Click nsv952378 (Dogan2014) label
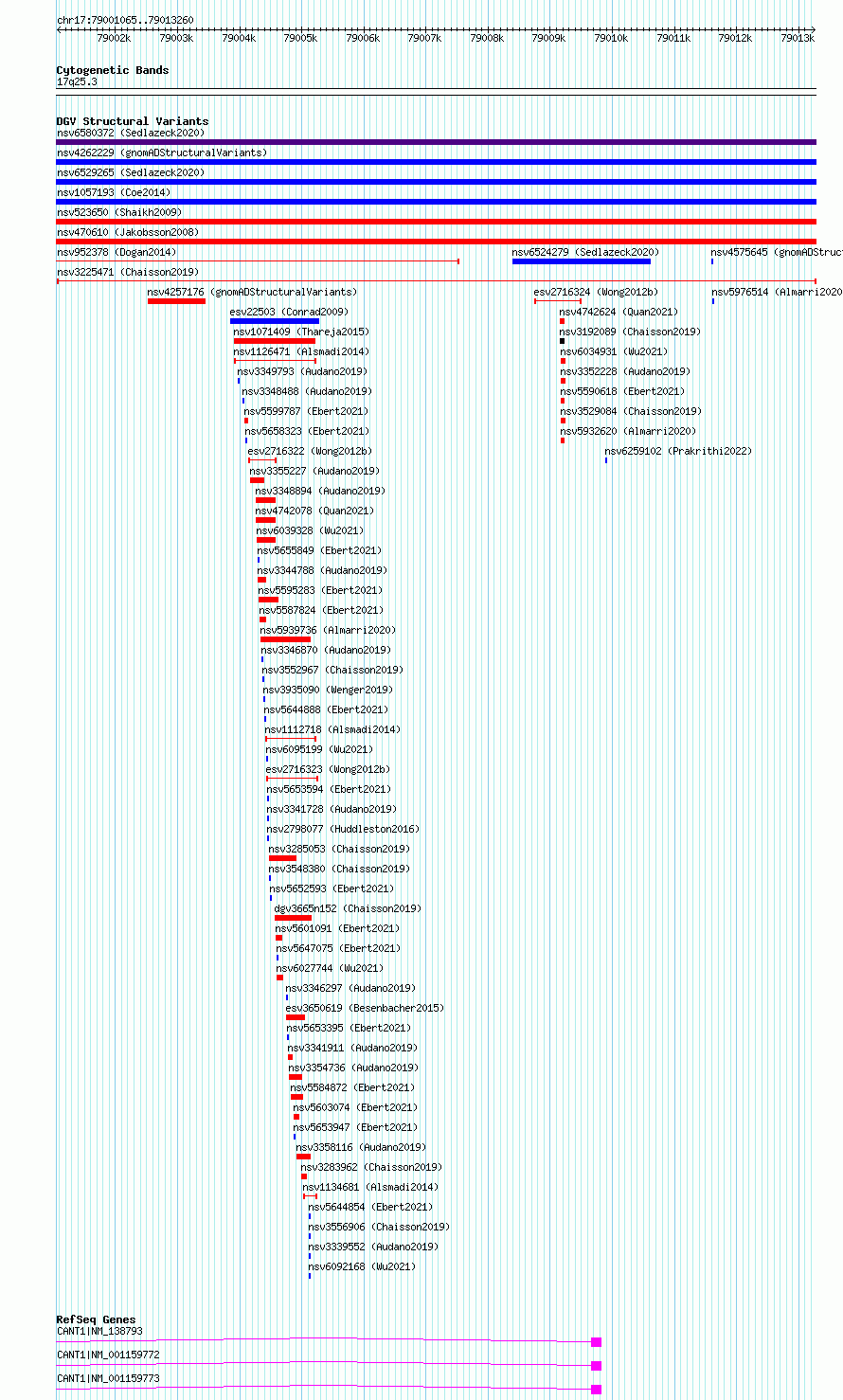 click(x=117, y=252)
